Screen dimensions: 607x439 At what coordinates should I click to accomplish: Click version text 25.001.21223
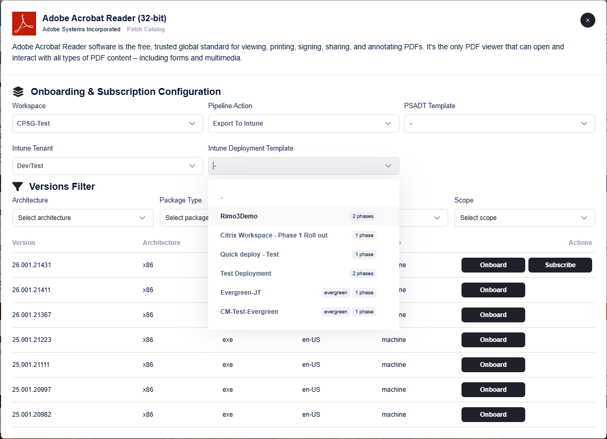coord(31,340)
